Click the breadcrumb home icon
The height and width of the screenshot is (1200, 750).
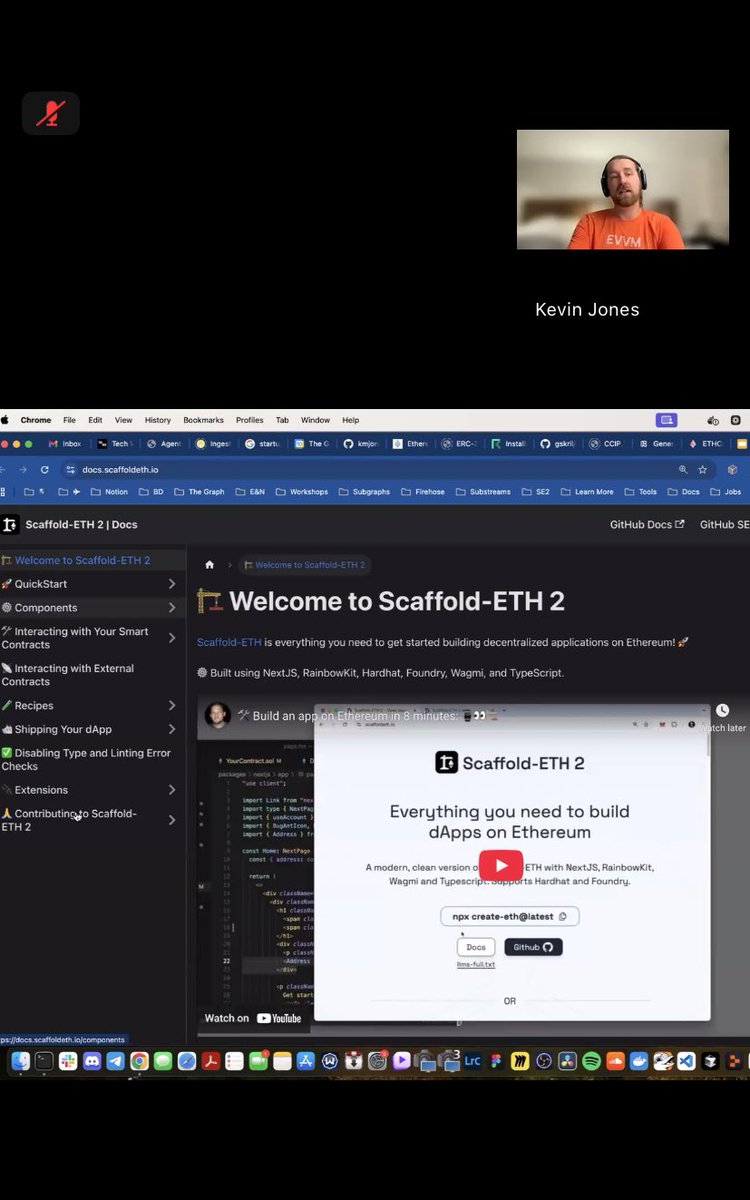[210, 565]
